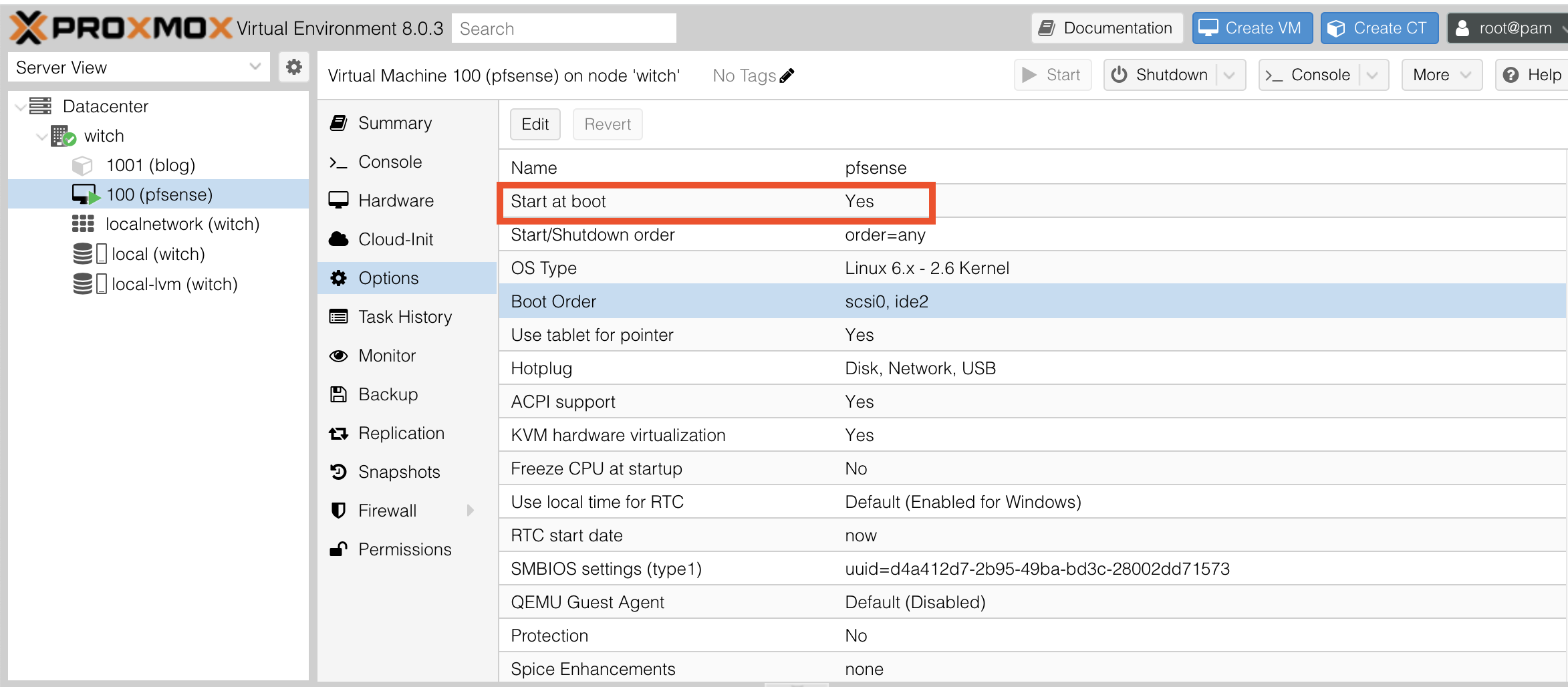Click the Search input field
This screenshot has height=687, width=1568.
pos(563,29)
